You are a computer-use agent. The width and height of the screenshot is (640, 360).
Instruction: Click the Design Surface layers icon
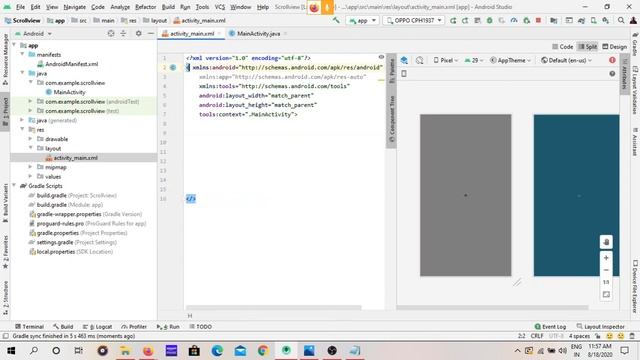point(404,60)
